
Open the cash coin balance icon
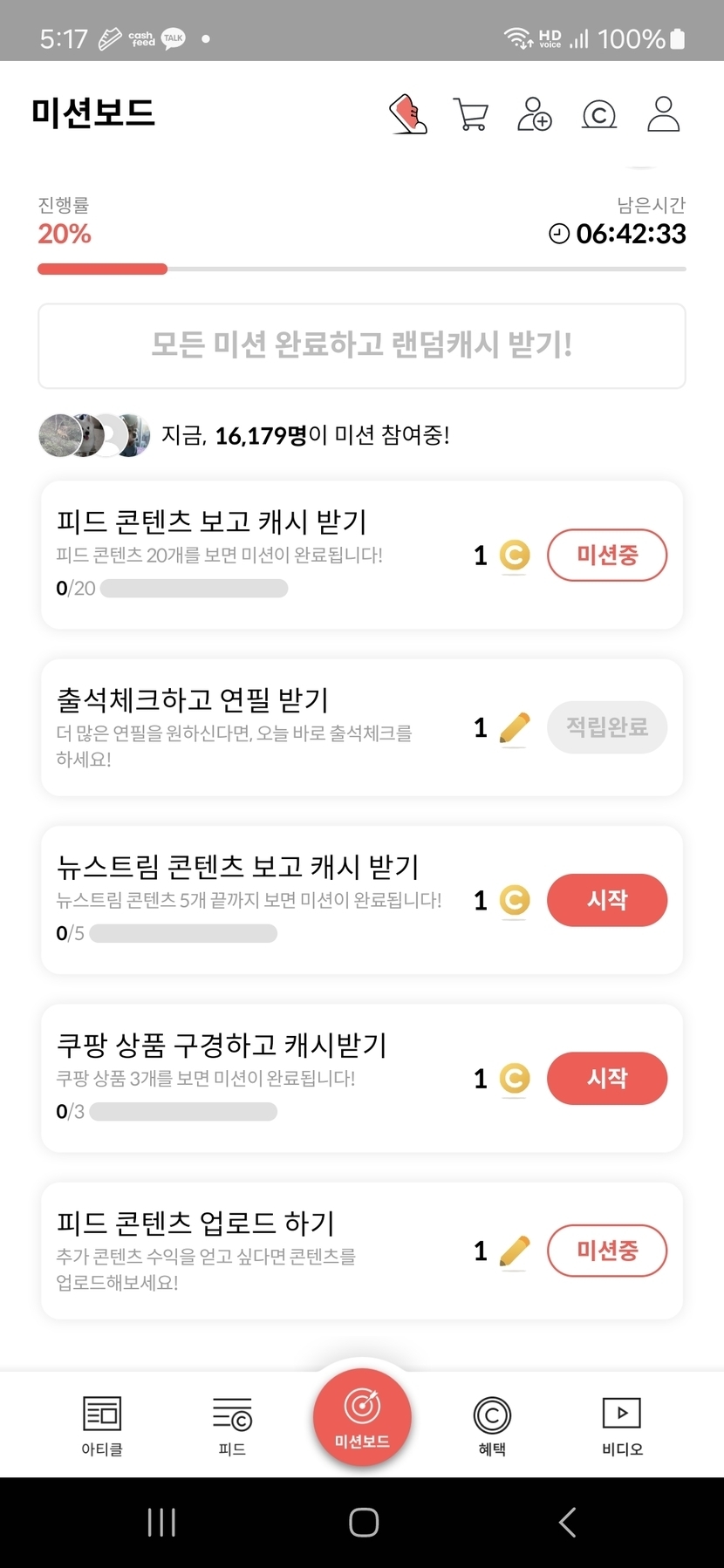click(599, 114)
